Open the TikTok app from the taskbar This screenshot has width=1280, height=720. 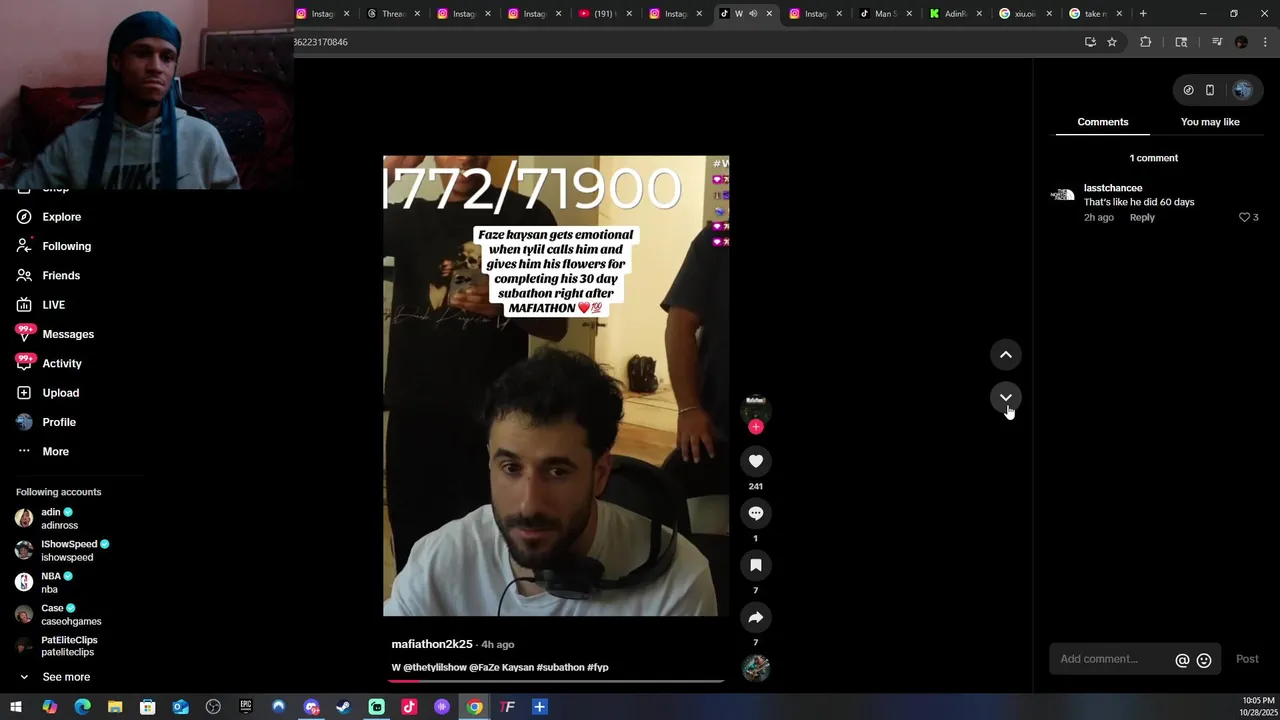coord(409,707)
